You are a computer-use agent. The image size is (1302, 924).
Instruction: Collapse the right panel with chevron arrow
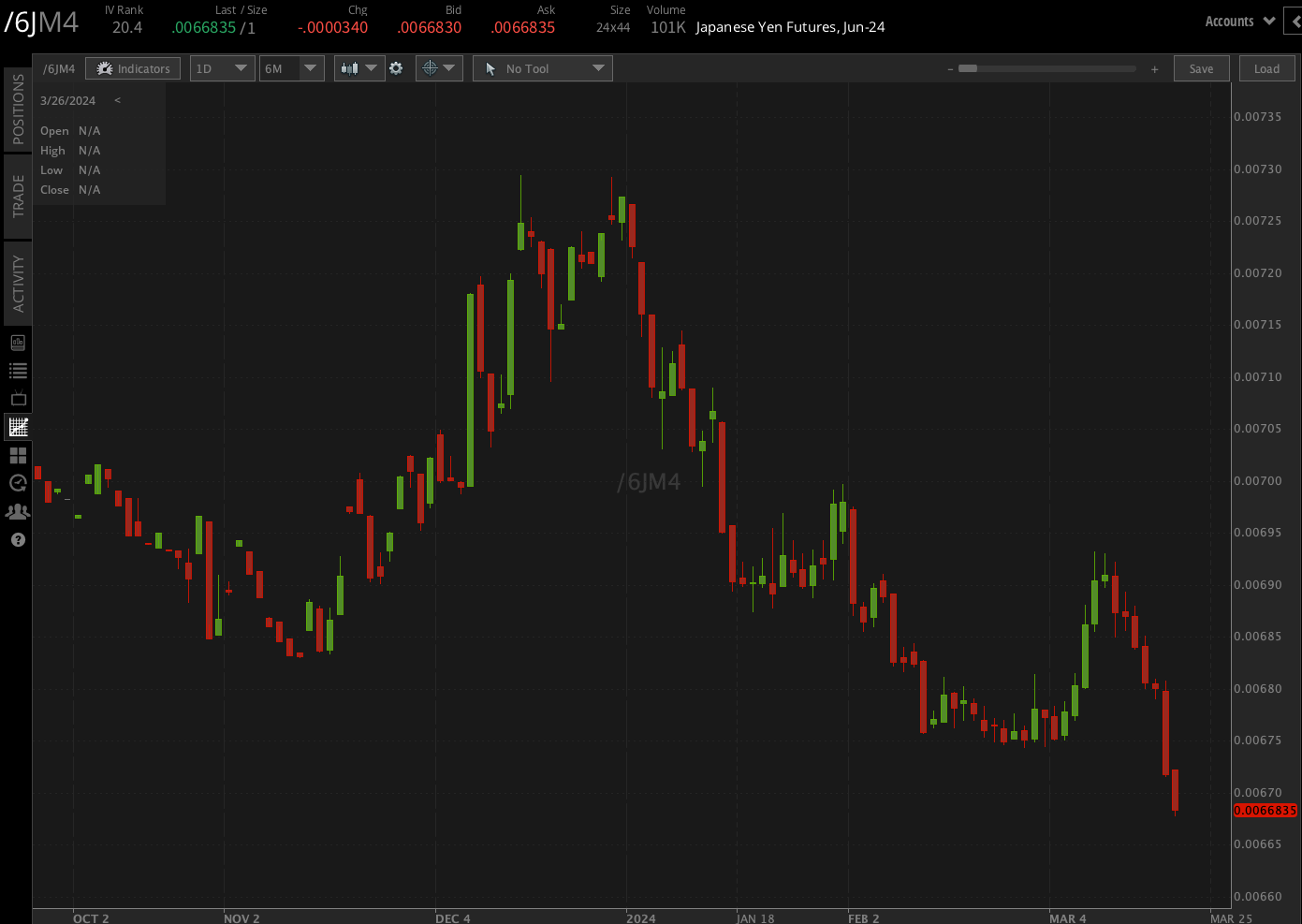pos(1294,22)
